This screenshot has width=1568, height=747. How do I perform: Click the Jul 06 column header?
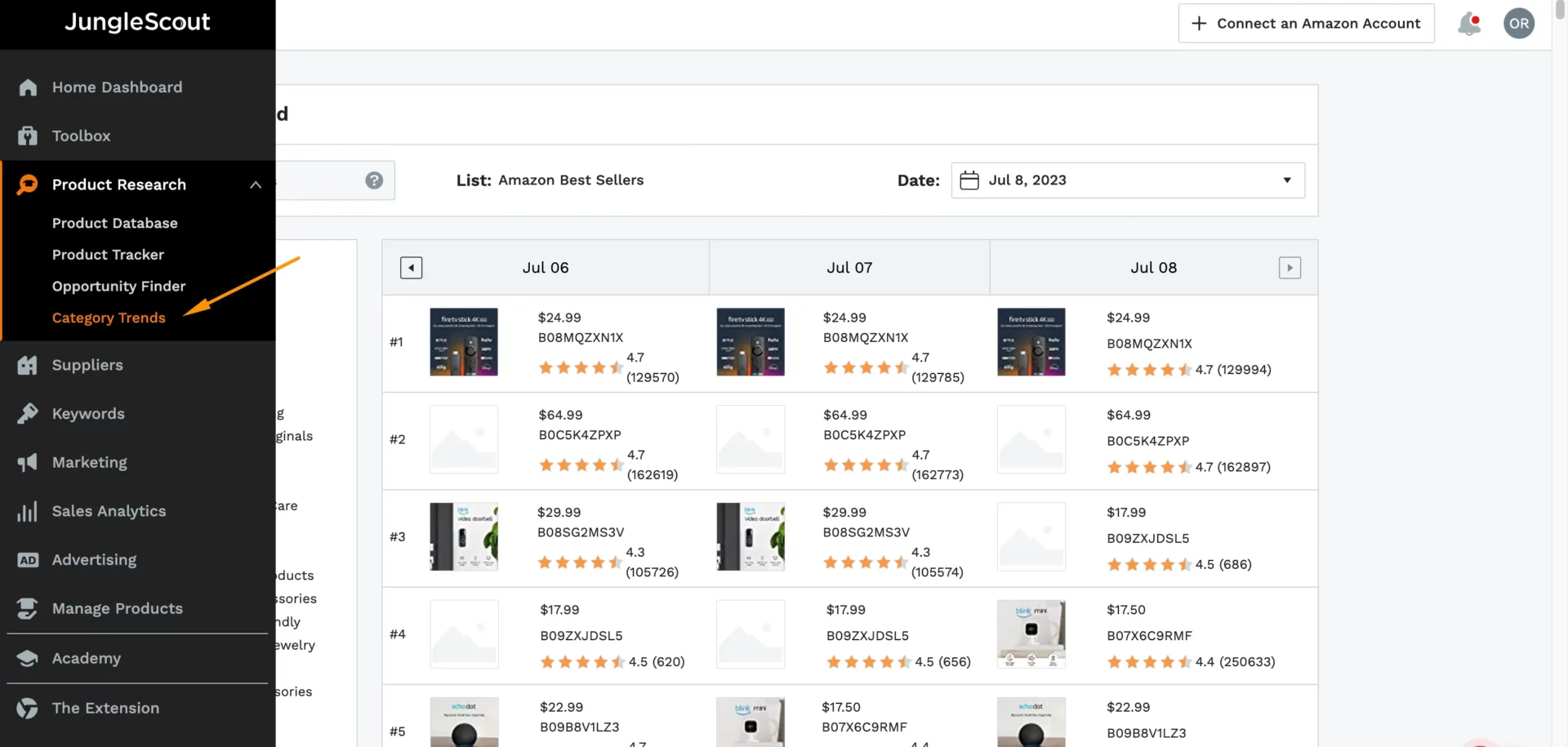(x=546, y=268)
